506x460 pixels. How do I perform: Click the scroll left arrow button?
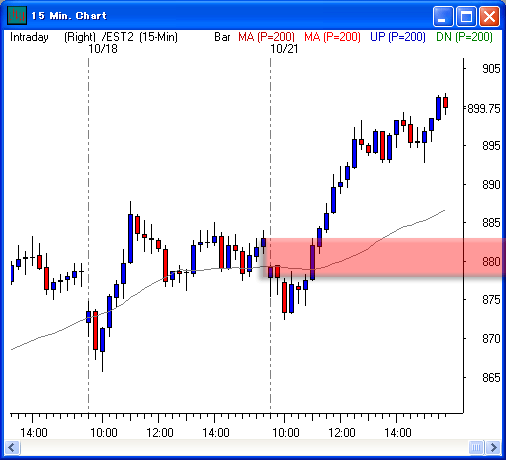point(12,447)
